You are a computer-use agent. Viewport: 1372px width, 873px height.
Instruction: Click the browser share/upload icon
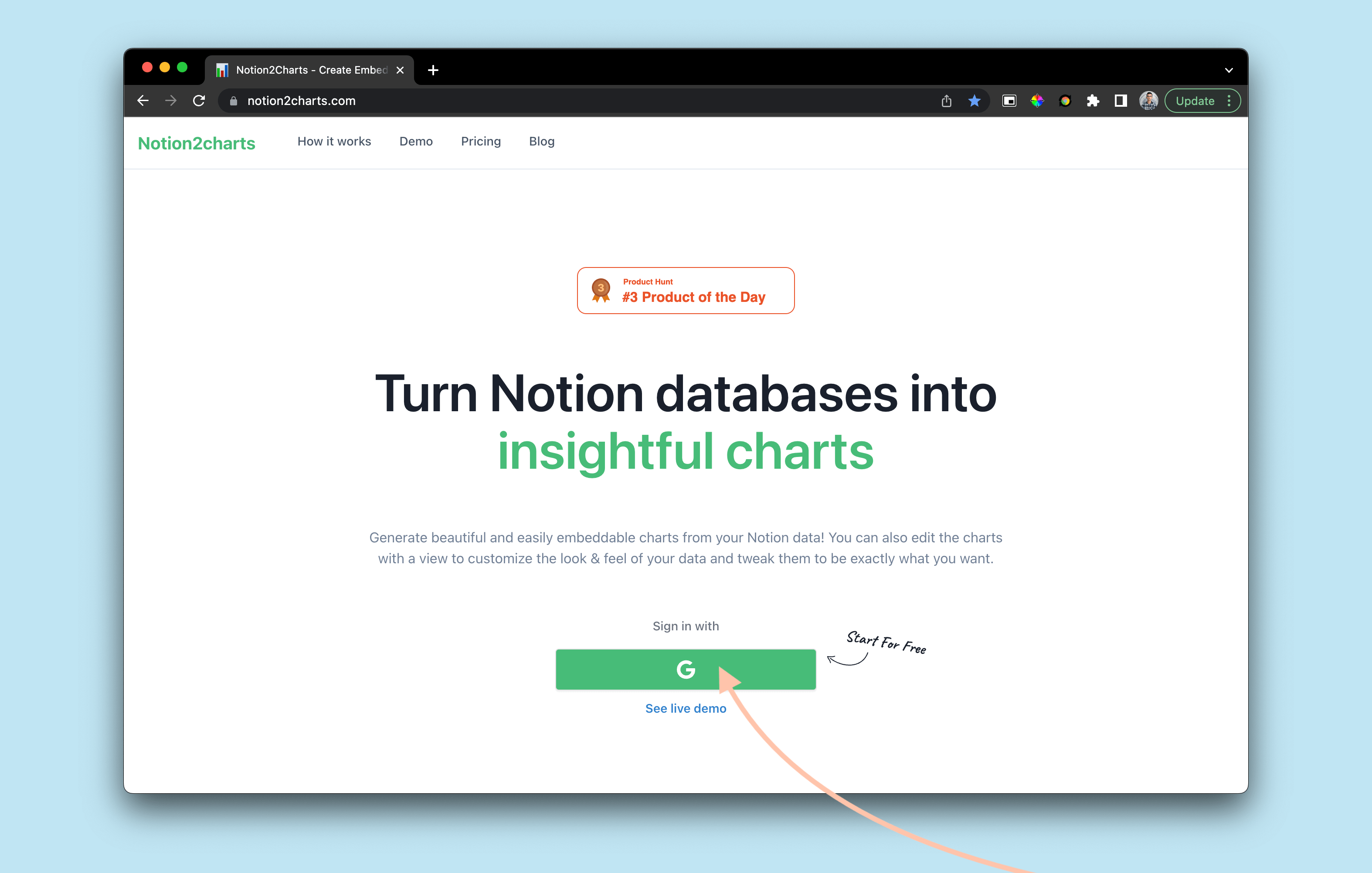coord(947,101)
